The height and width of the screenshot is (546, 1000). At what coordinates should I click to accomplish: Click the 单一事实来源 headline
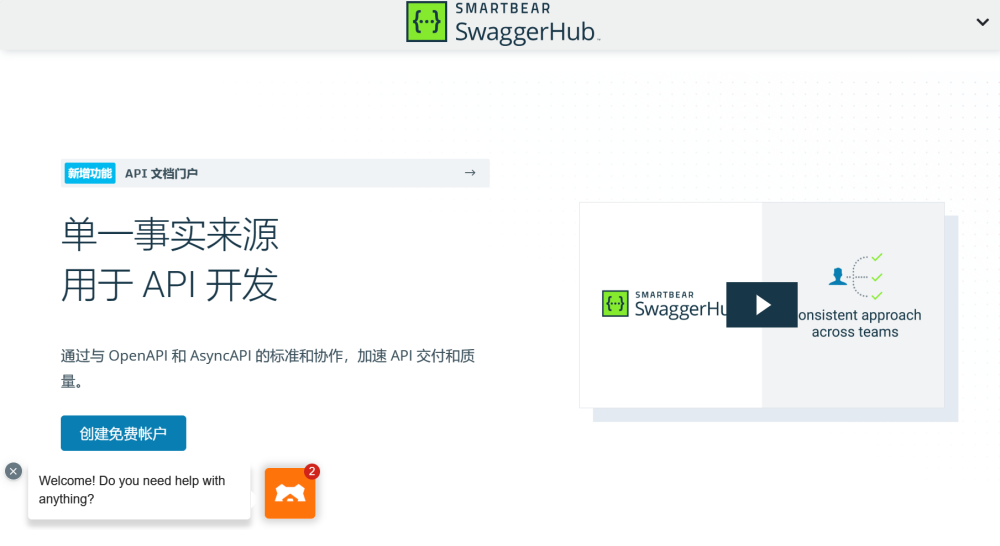(170, 235)
